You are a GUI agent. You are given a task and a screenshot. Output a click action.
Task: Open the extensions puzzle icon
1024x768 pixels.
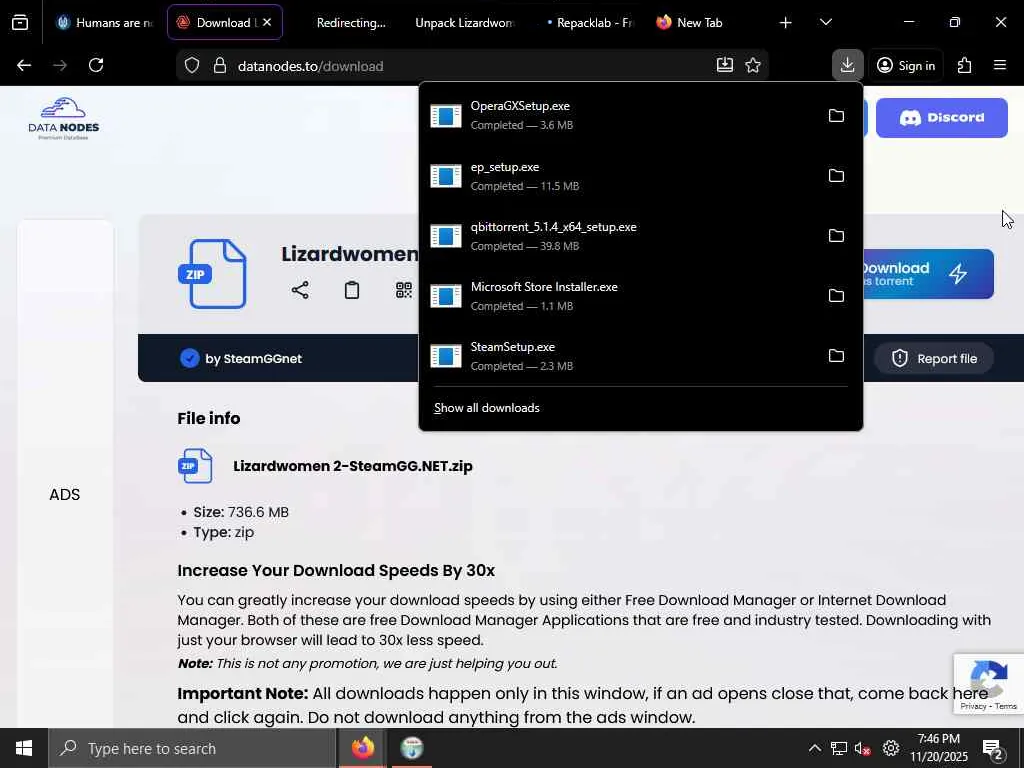[964, 65]
